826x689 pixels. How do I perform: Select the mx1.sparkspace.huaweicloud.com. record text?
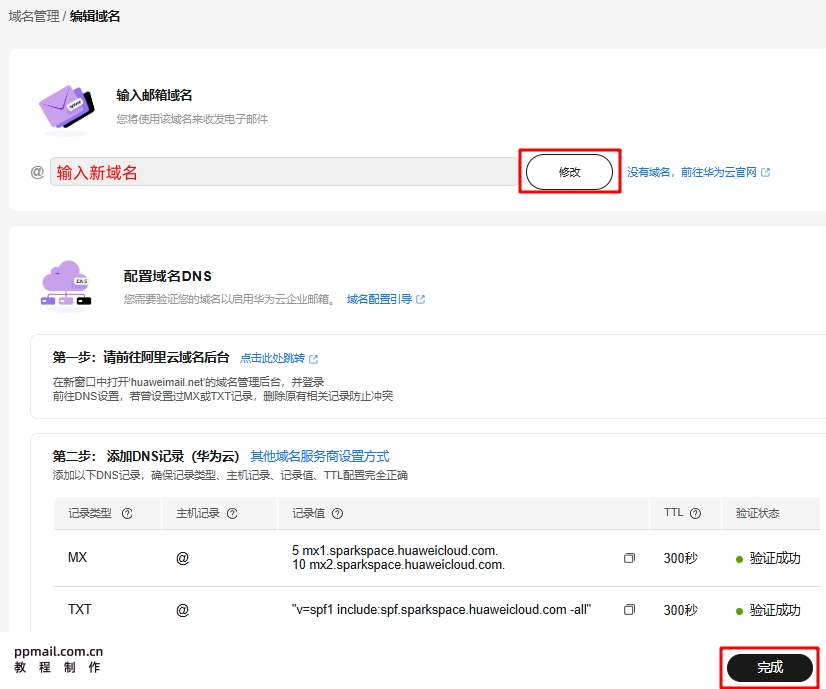pyautogui.click(x=395, y=550)
